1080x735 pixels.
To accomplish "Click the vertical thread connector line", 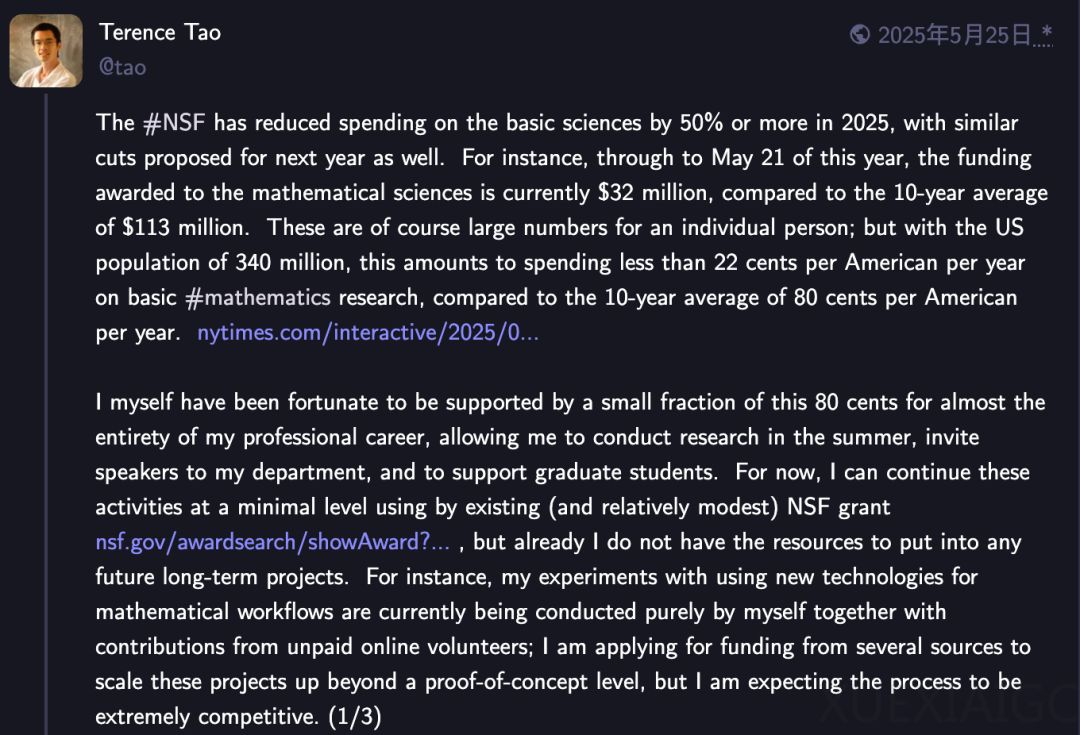I will (x=46, y=413).
